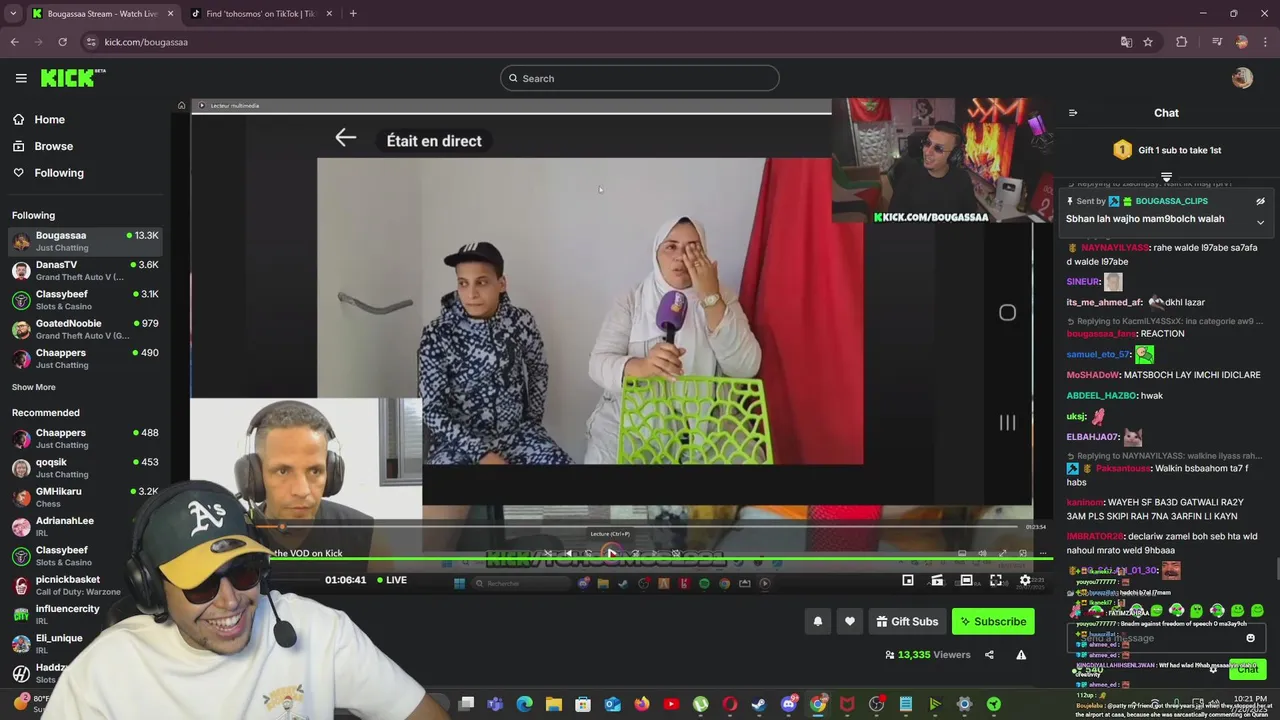Reload the page
1280x720 pixels.
point(62,42)
